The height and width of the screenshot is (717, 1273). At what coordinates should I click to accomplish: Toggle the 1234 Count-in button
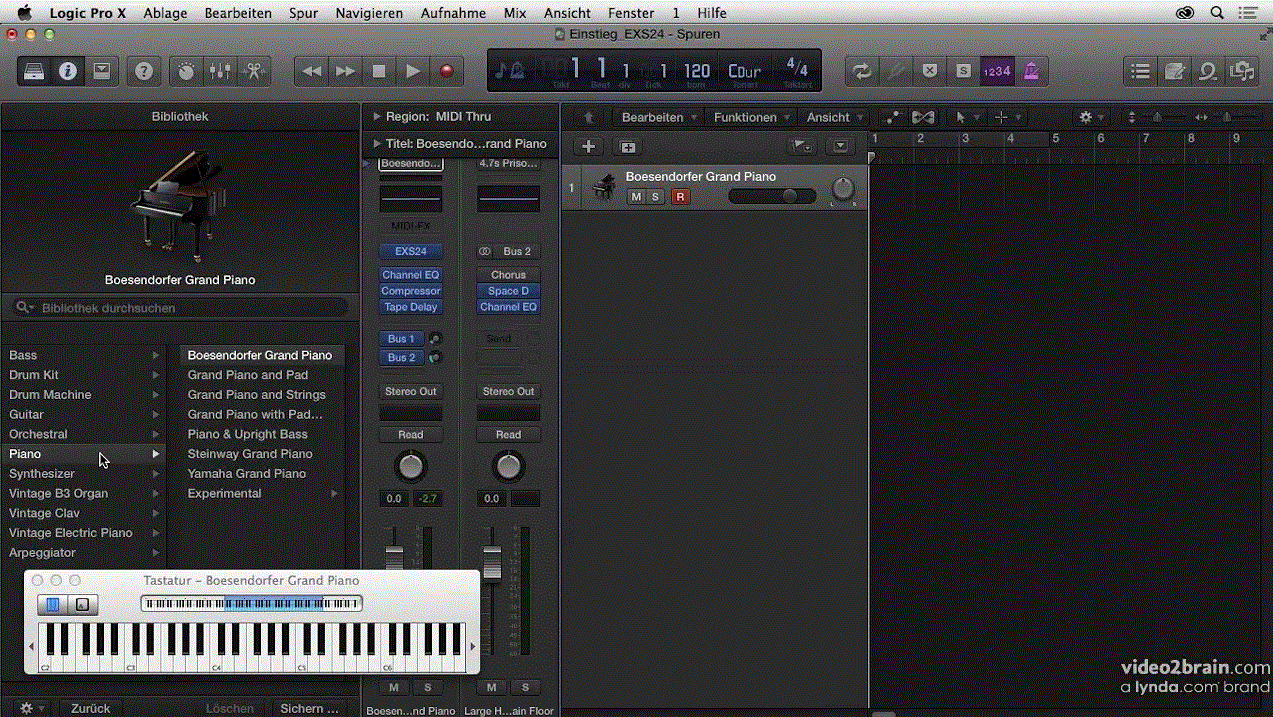point(997,71)
